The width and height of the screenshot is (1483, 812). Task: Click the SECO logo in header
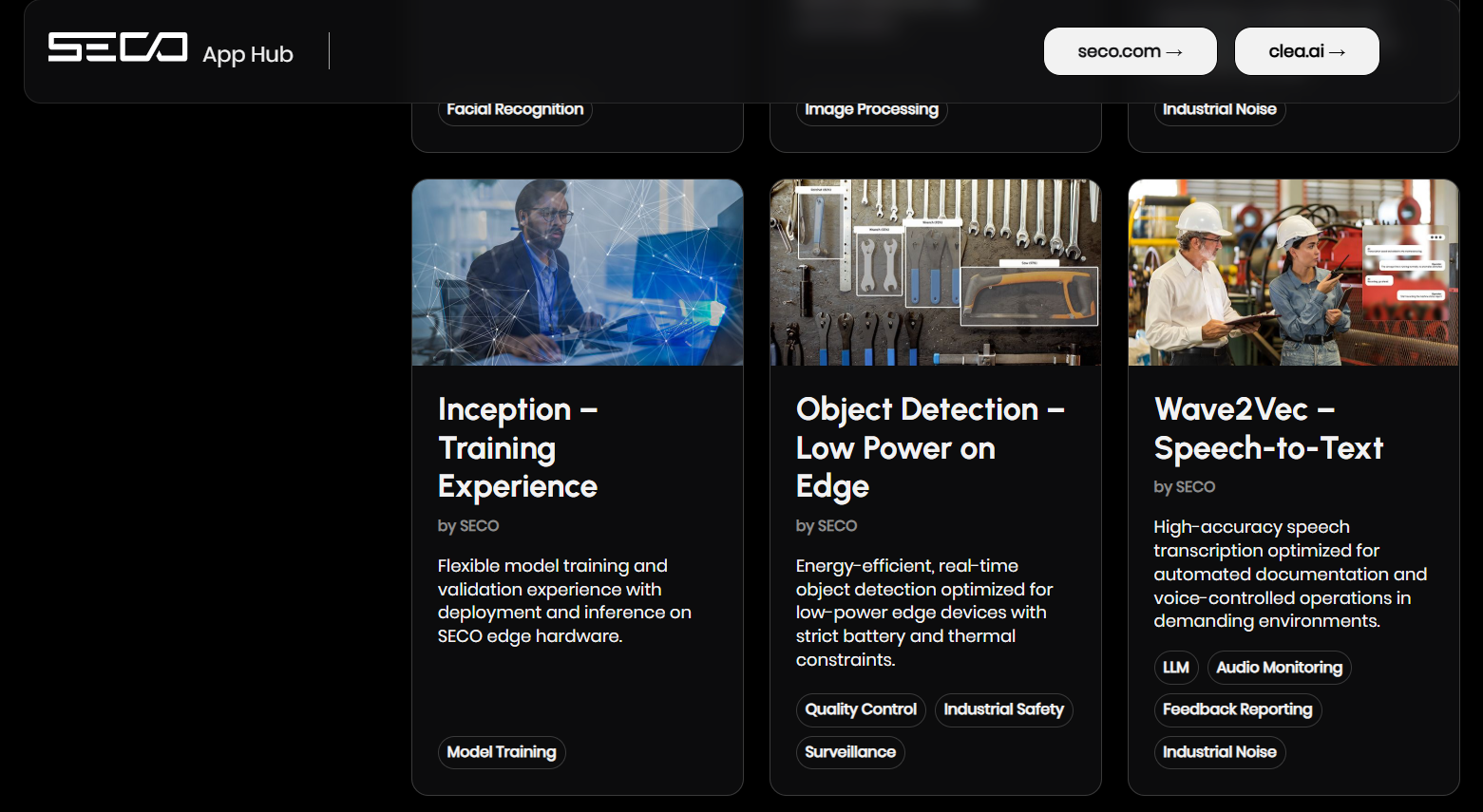[x=118, y=48]
